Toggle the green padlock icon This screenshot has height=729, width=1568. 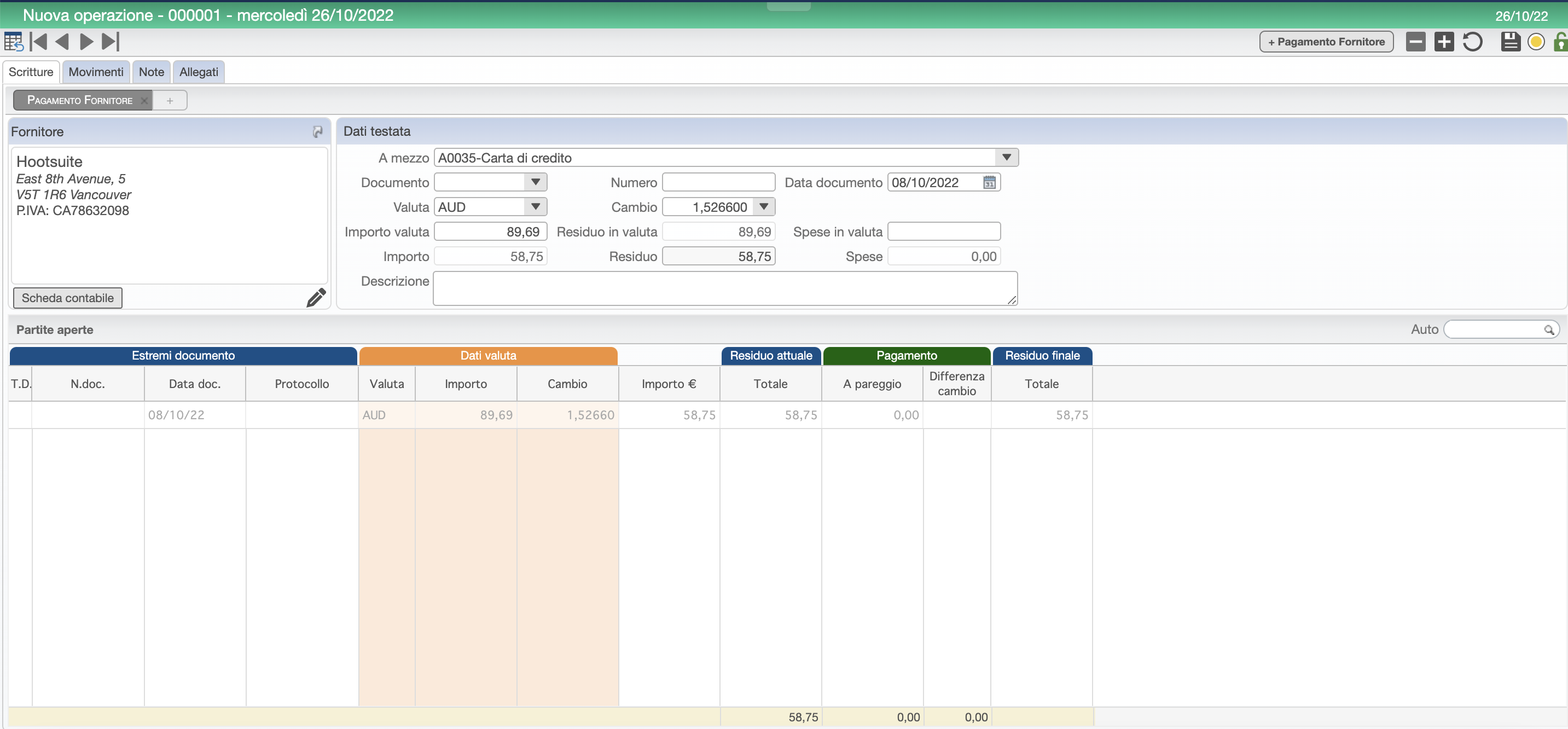pyautogui.click(x=1561, y=42)
